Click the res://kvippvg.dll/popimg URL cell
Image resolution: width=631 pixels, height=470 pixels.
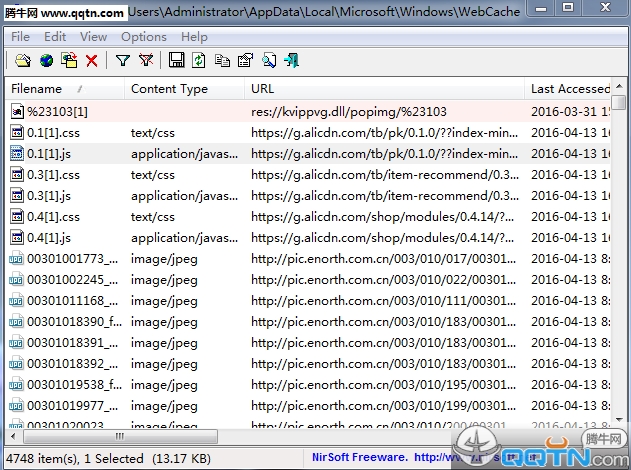(348, 111)
